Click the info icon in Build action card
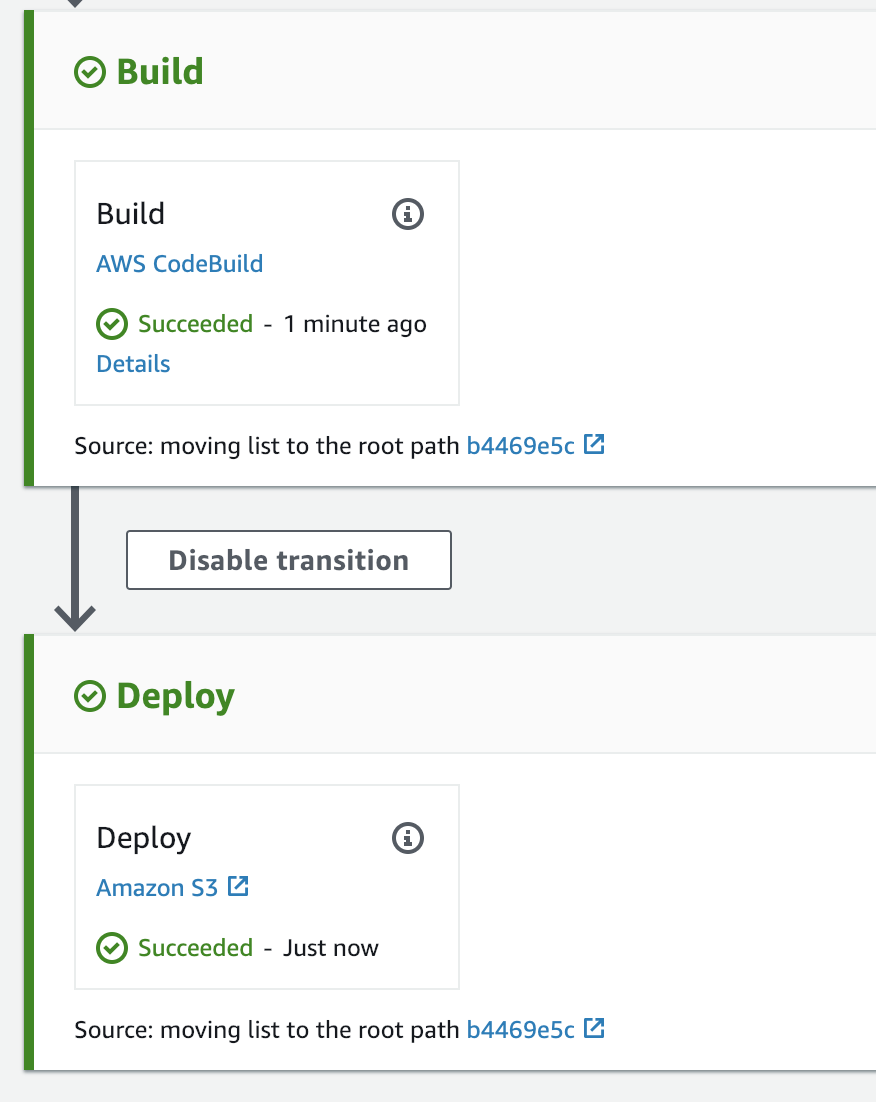Image resolution: width=876 pixels, height=1102 pixels. [x=407, y=214]
